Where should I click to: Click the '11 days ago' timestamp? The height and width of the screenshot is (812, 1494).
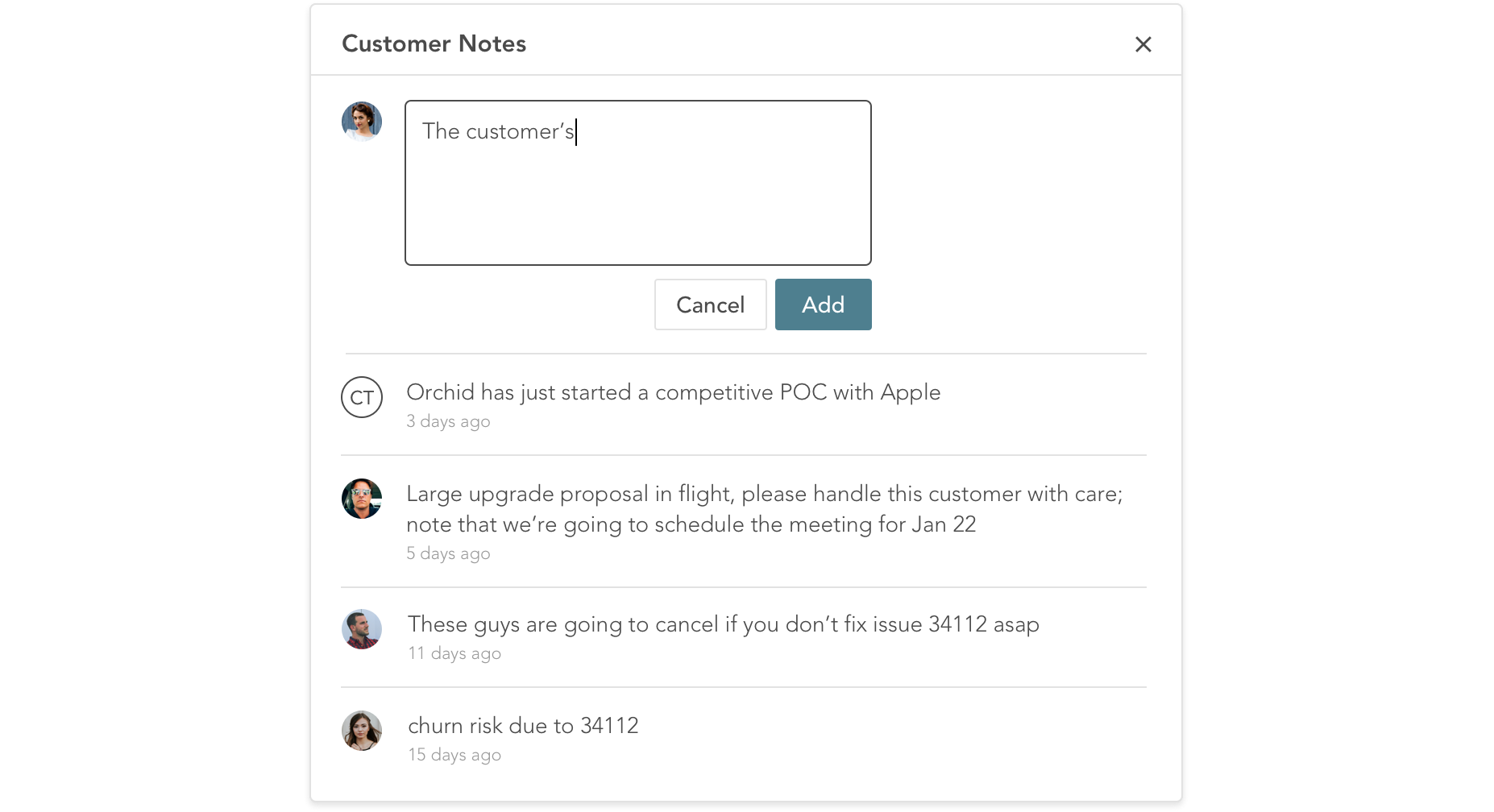pos(454,653)
